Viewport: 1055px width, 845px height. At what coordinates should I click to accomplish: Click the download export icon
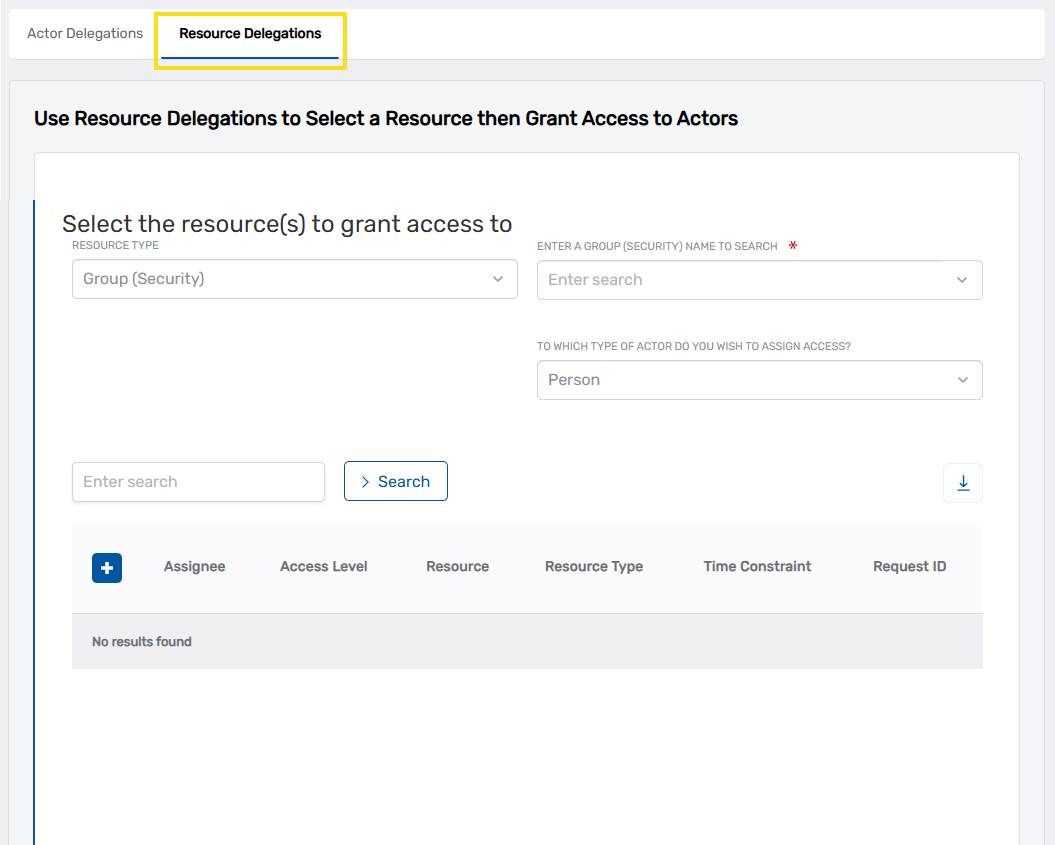pos(963,483)
